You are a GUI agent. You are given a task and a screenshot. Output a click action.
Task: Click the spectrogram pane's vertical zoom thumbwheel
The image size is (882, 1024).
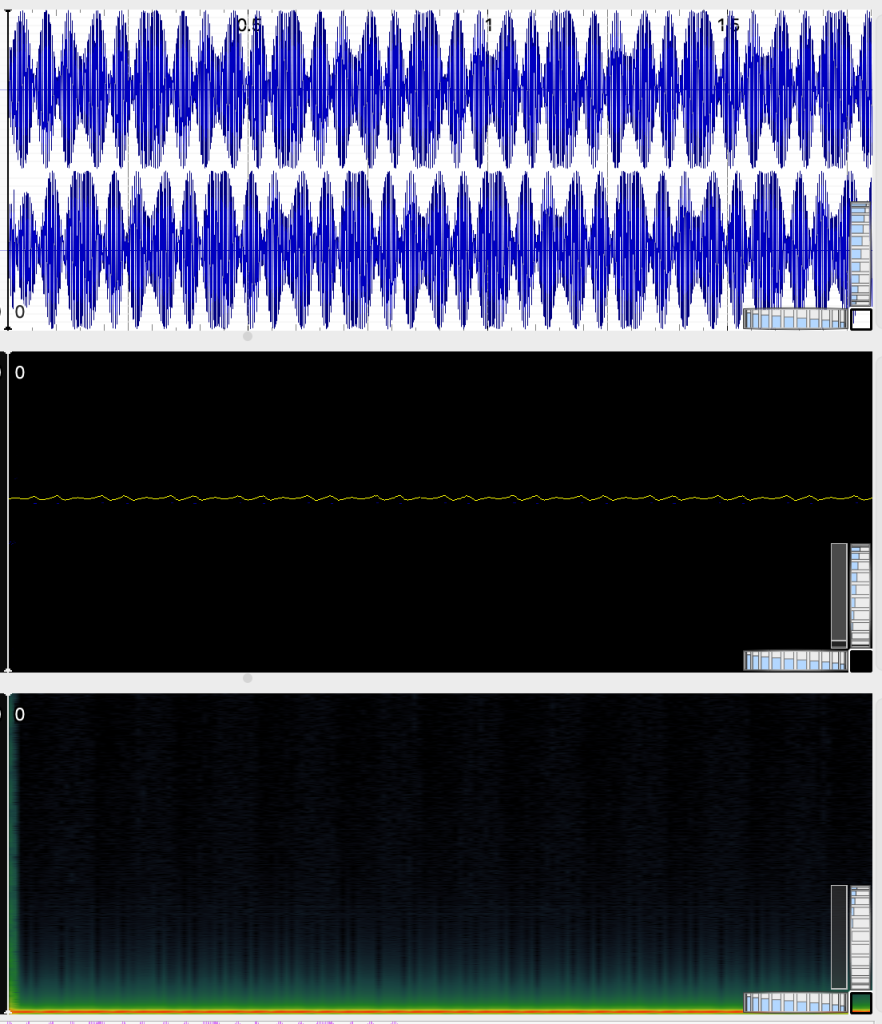pyautogui.click(x=860, y=938)
